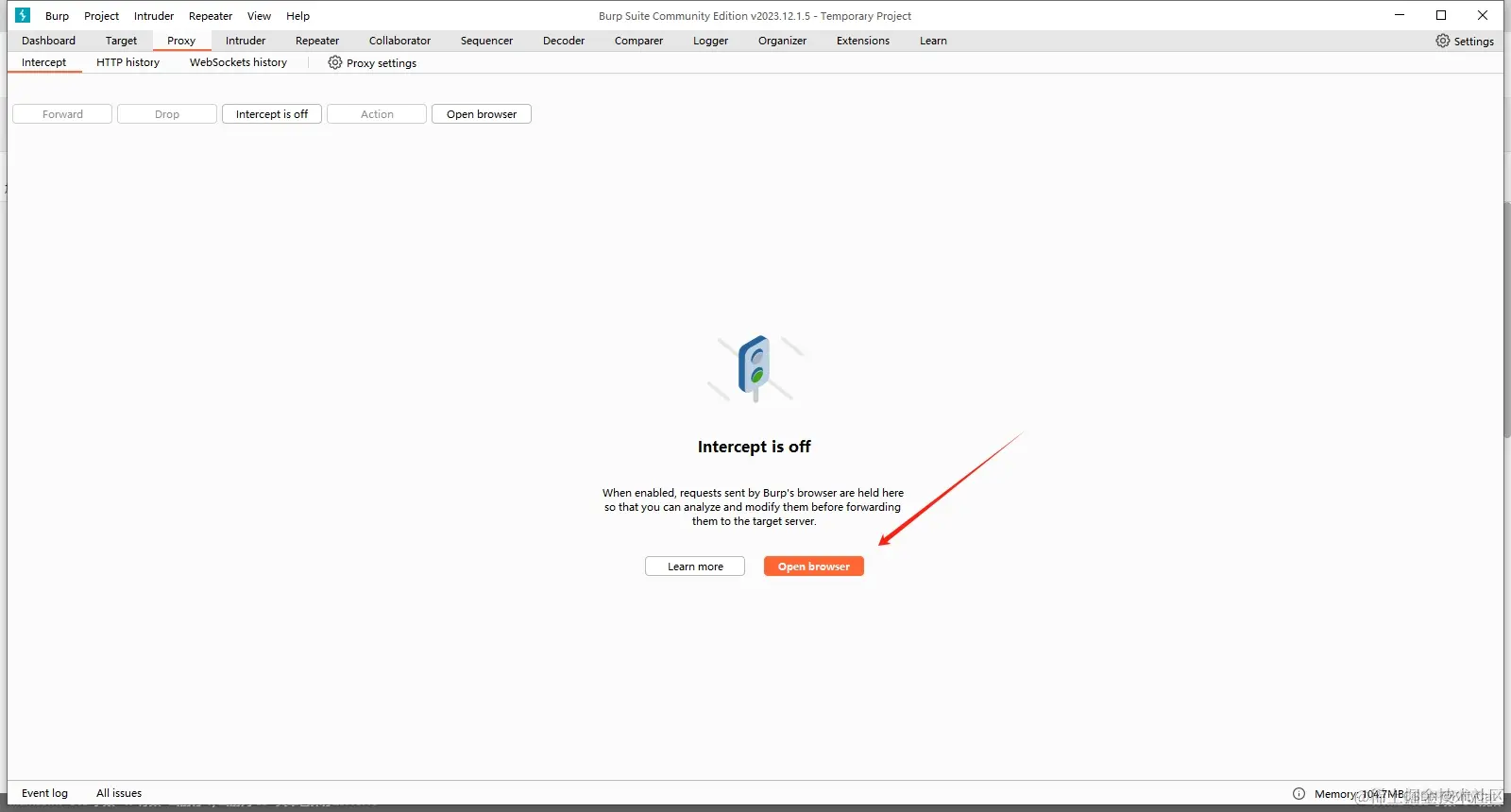Open the Burp menu
Screen dimensions: 1511x812
57,16
